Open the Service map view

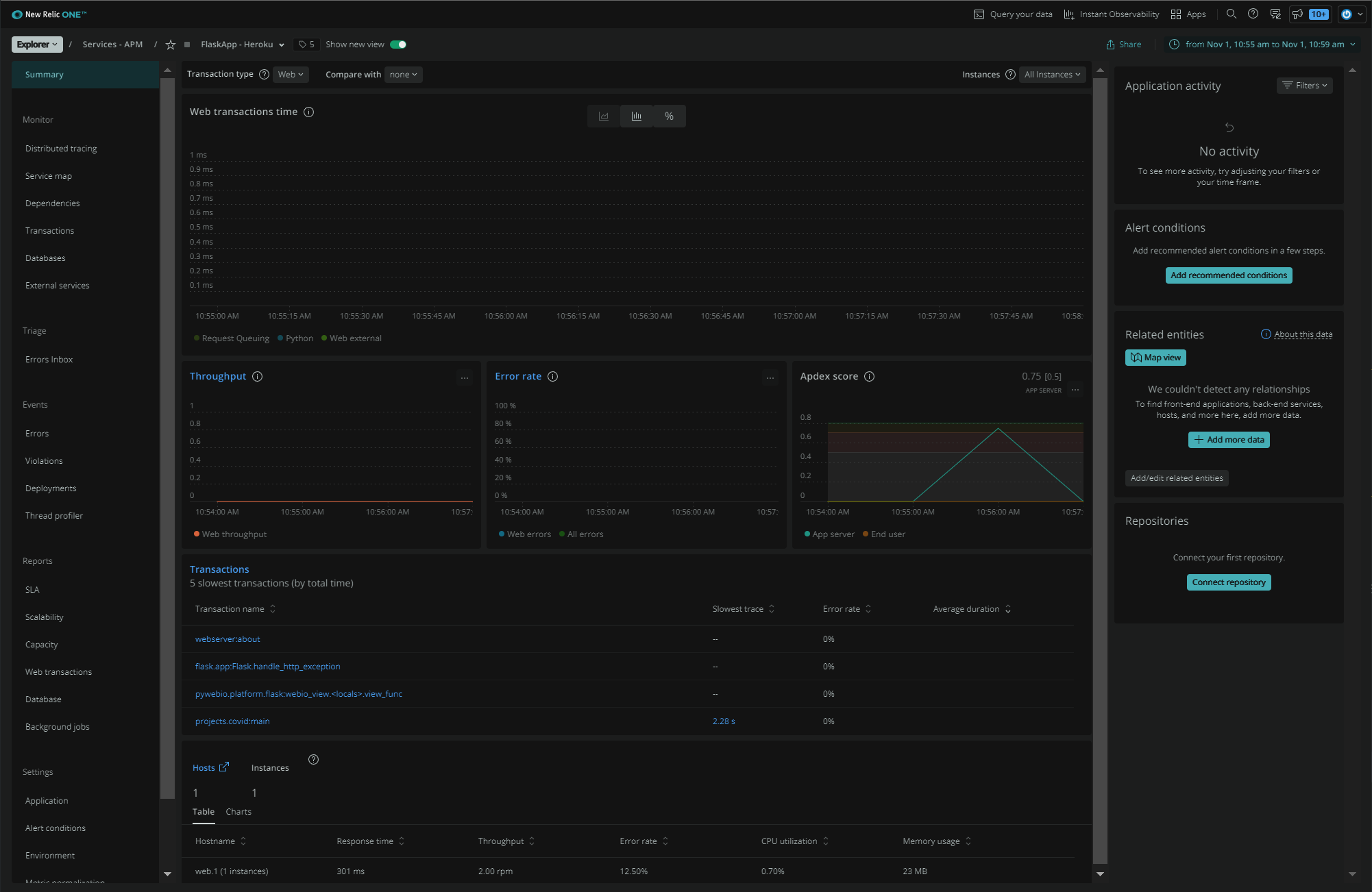[49, 176]
